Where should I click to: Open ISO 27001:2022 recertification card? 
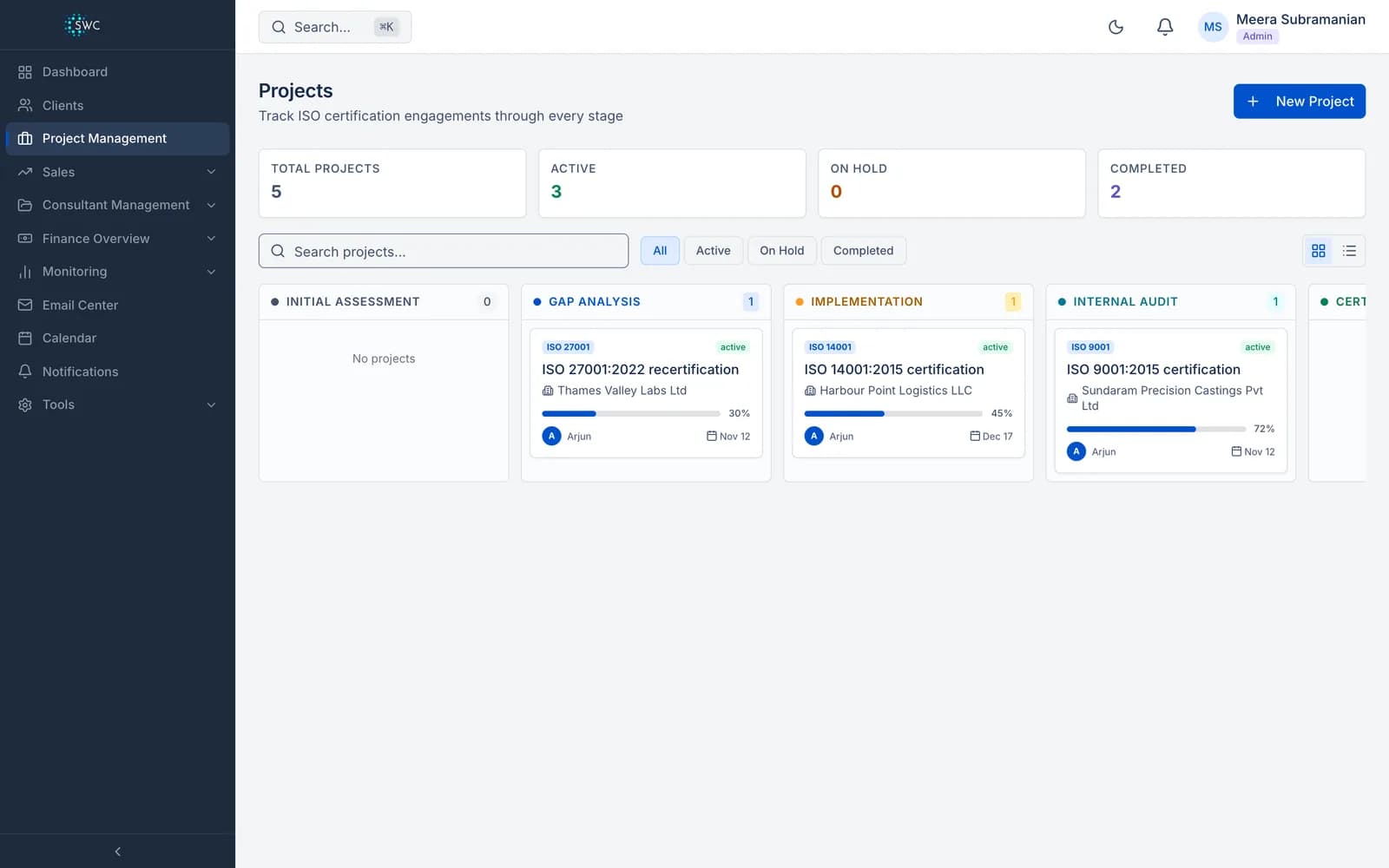pyautogui.click(x=646, y=392)
